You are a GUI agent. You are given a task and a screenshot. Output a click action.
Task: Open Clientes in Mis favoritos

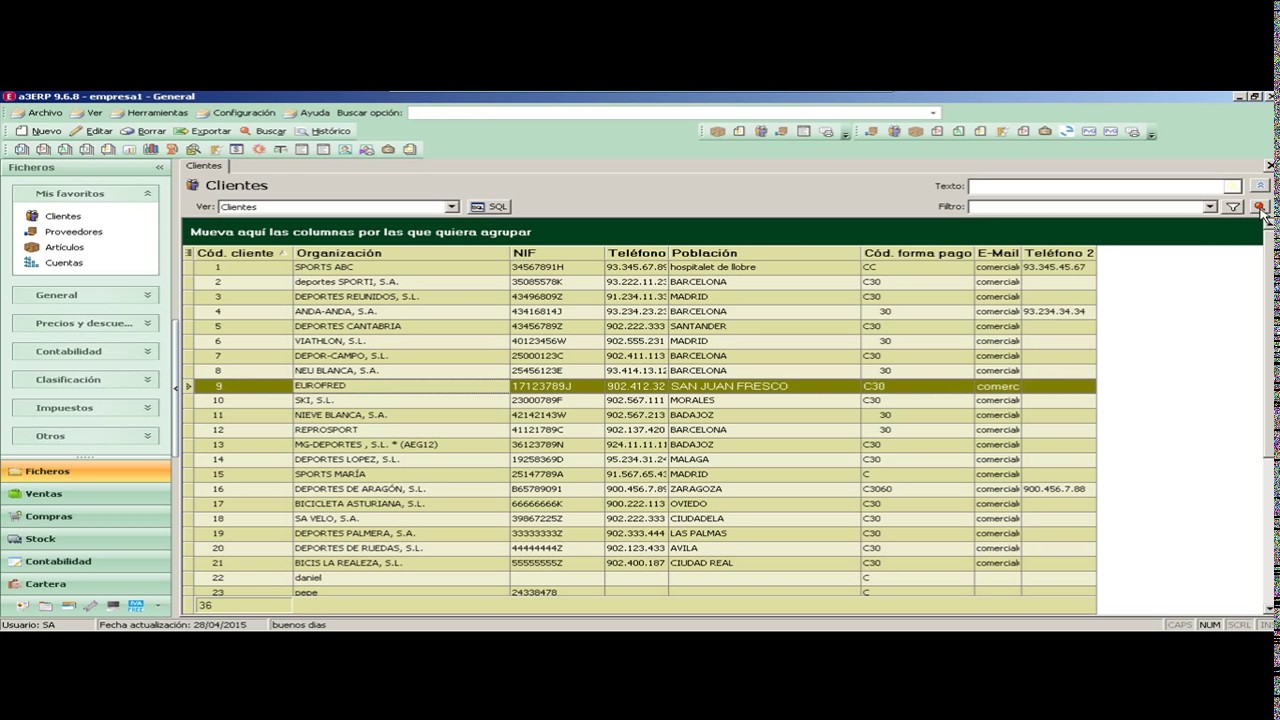pyautogui.click(x=62, y=216)
